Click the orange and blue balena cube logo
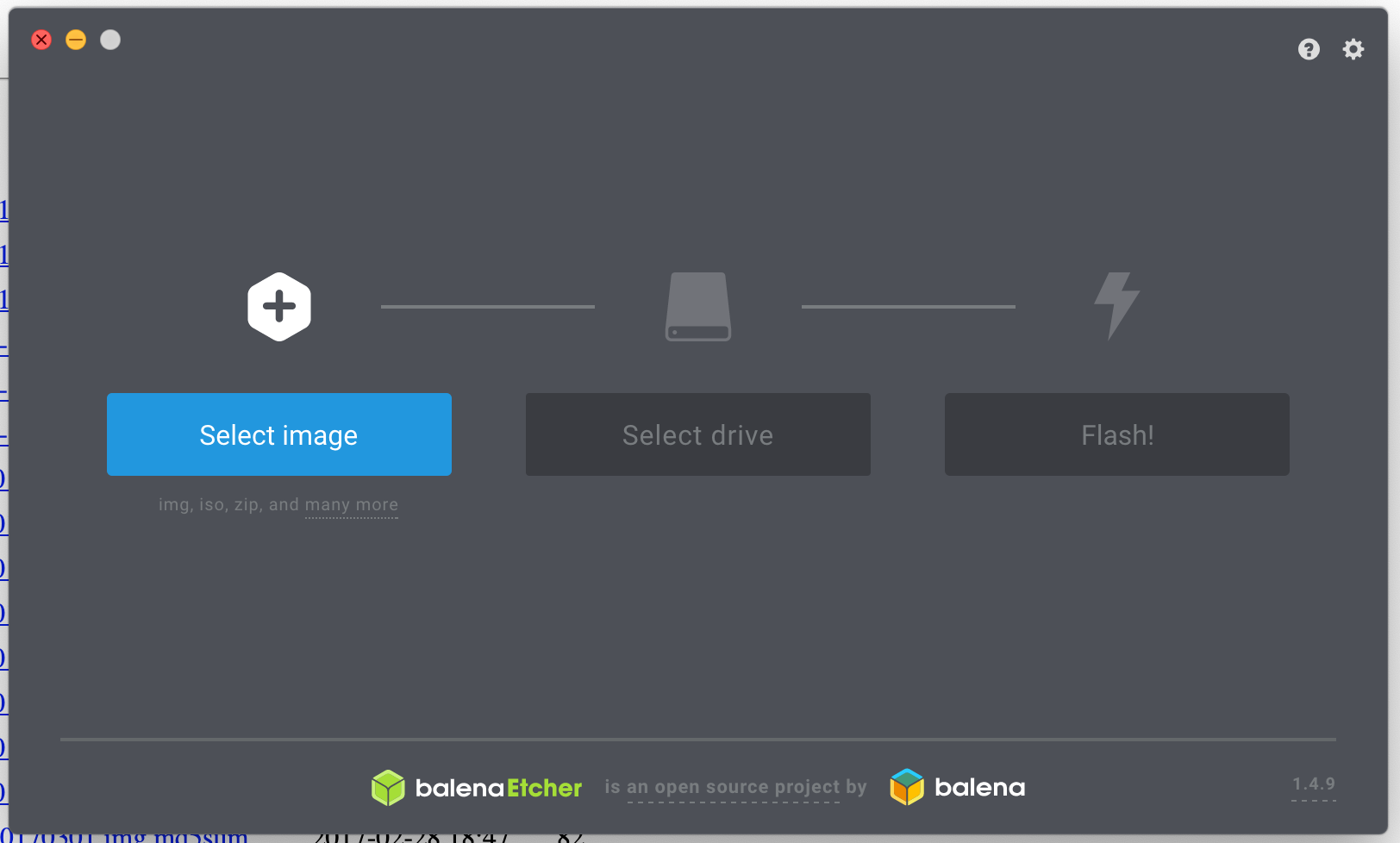 [x=907, y=787]
